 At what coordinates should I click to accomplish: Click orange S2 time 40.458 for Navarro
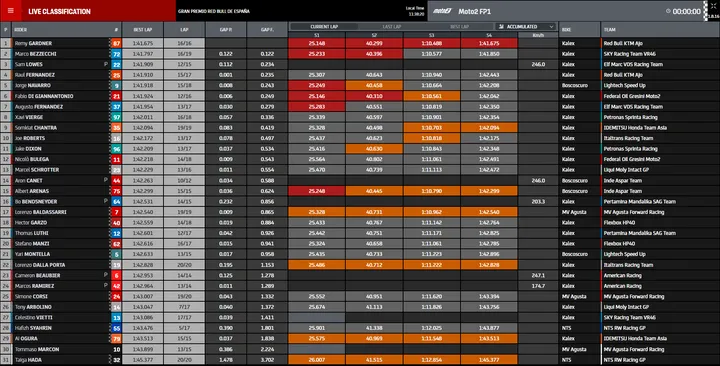point(374,85)
